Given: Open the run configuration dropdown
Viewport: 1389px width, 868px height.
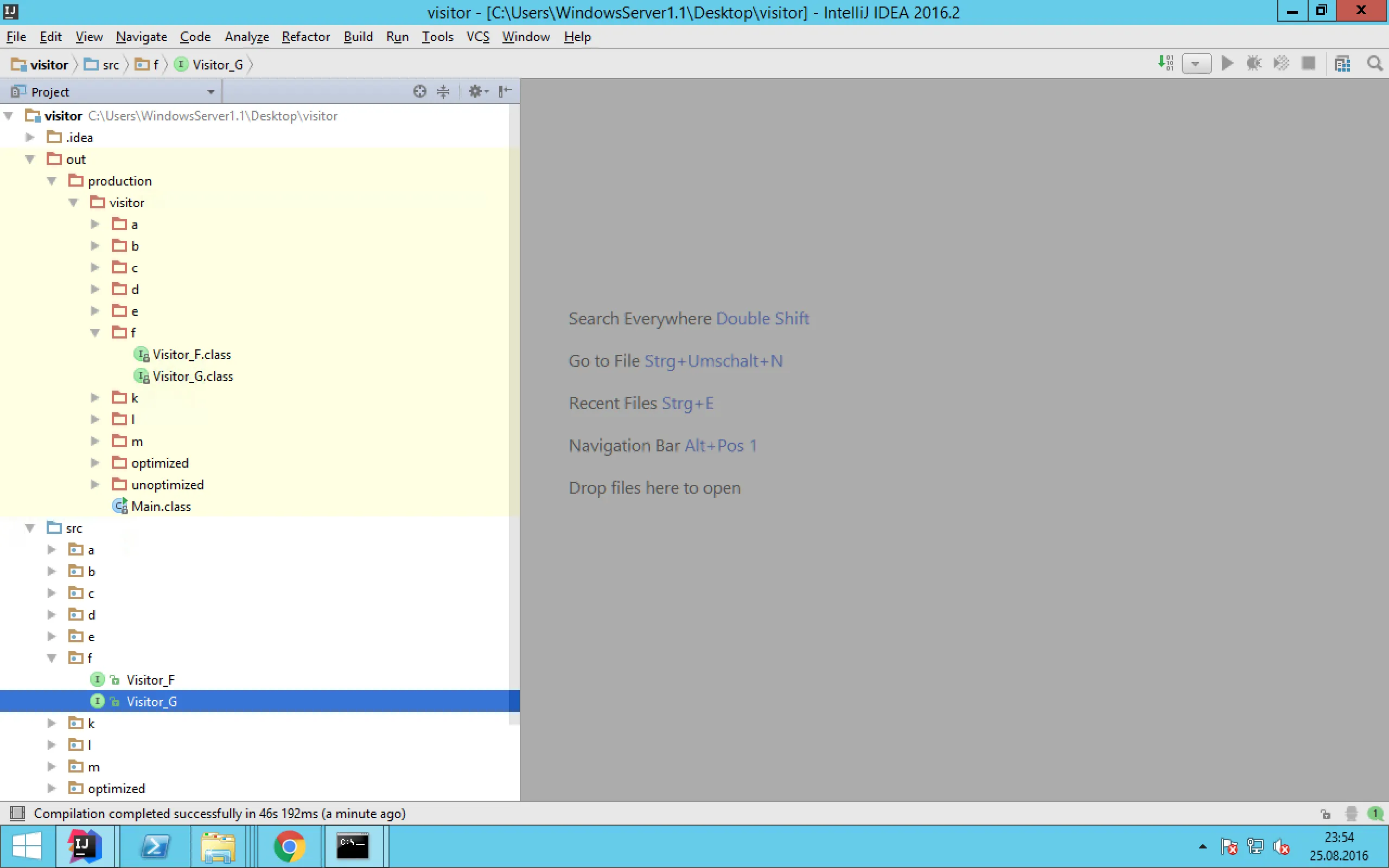Looking at the screenshot, I should coord(1196,63).
